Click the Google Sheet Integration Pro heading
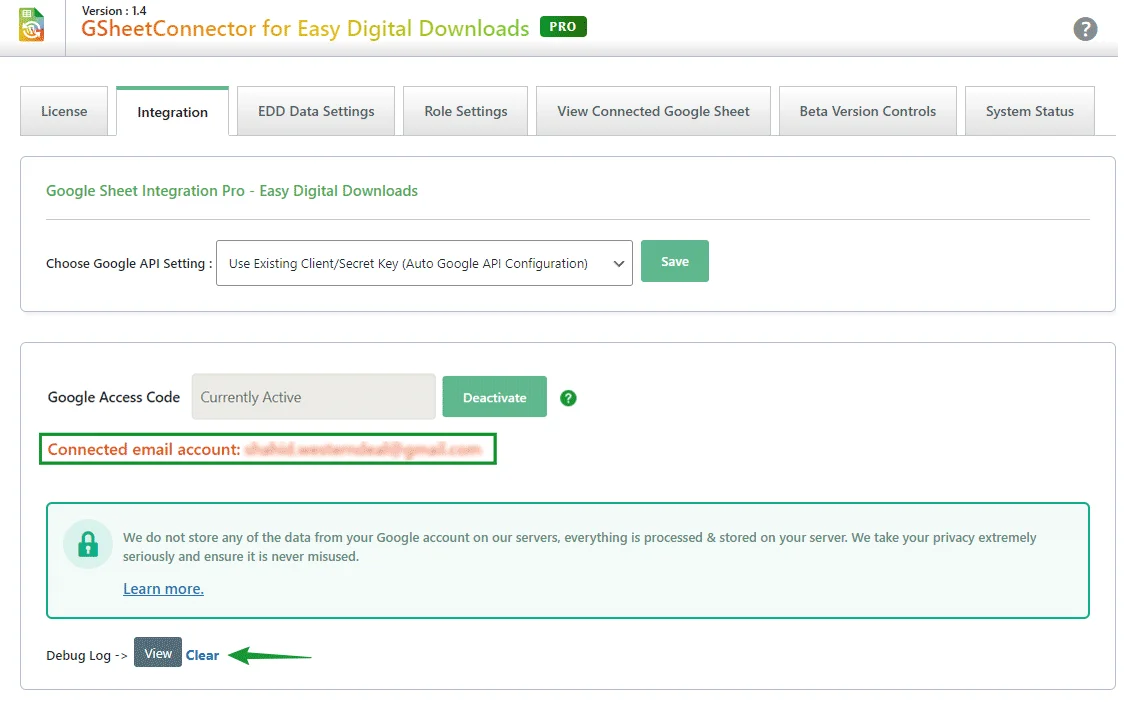Screen dimensions: 1124x702 click(x=232, y=191)
